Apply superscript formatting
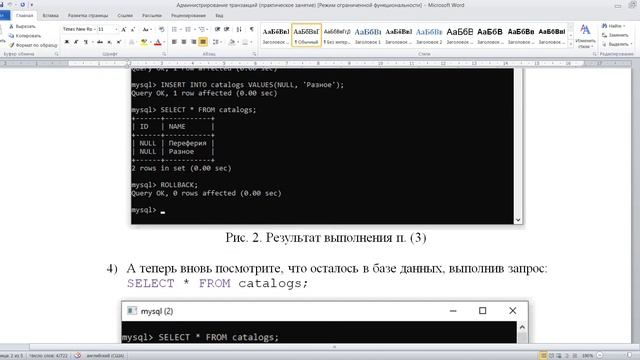Screen dimensions: 640x360 point(119,42)
